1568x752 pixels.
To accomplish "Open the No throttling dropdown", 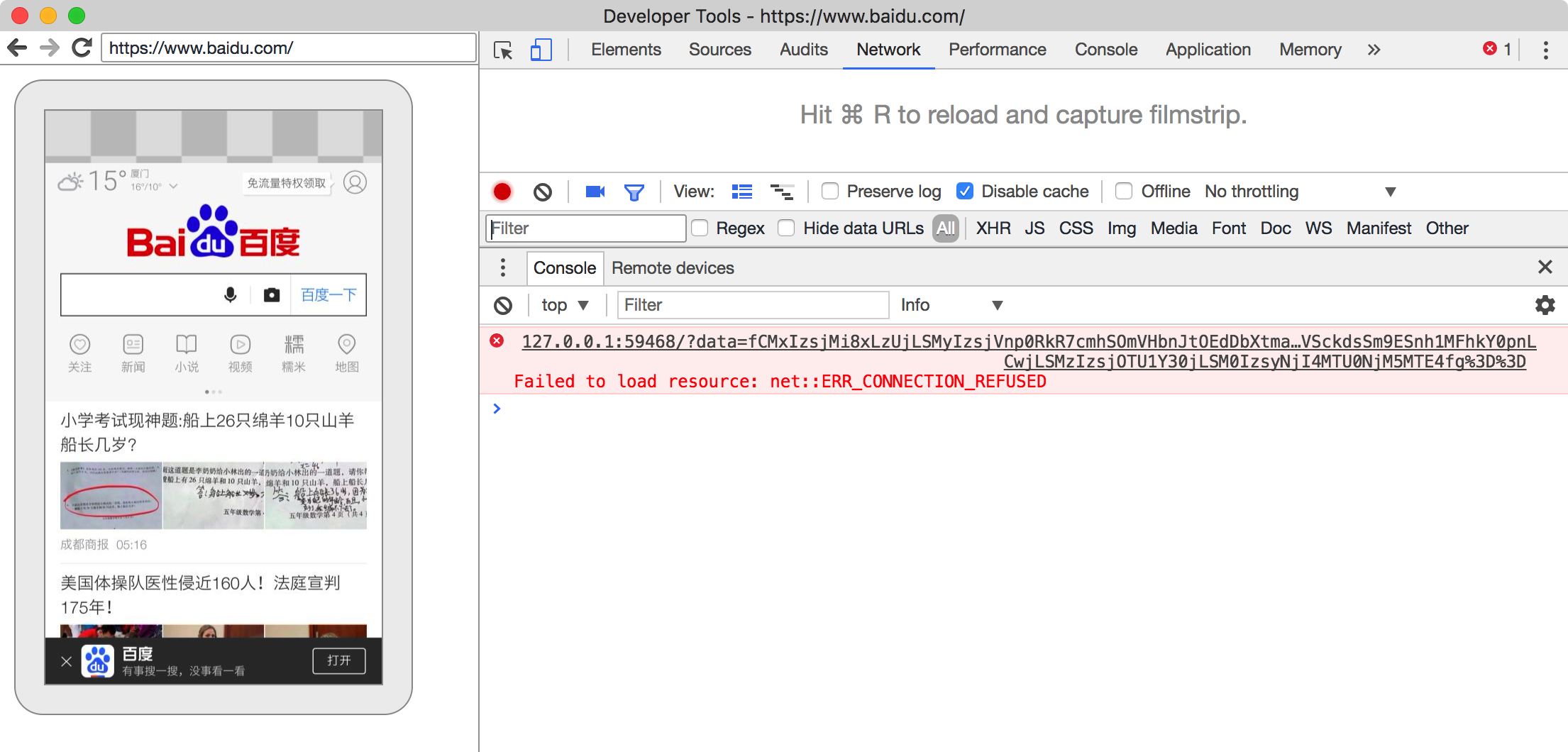I will click(x=1301, y=192).
